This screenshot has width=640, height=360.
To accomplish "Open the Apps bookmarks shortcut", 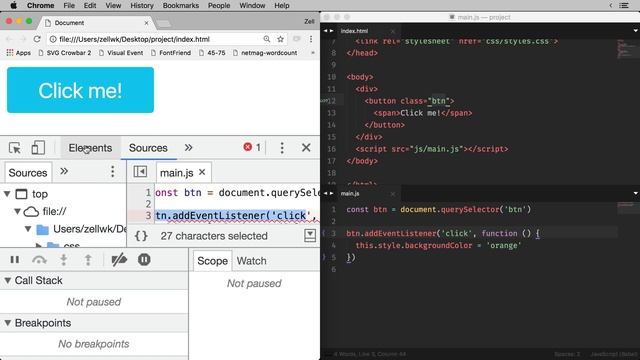I will (x=18, y=53).
